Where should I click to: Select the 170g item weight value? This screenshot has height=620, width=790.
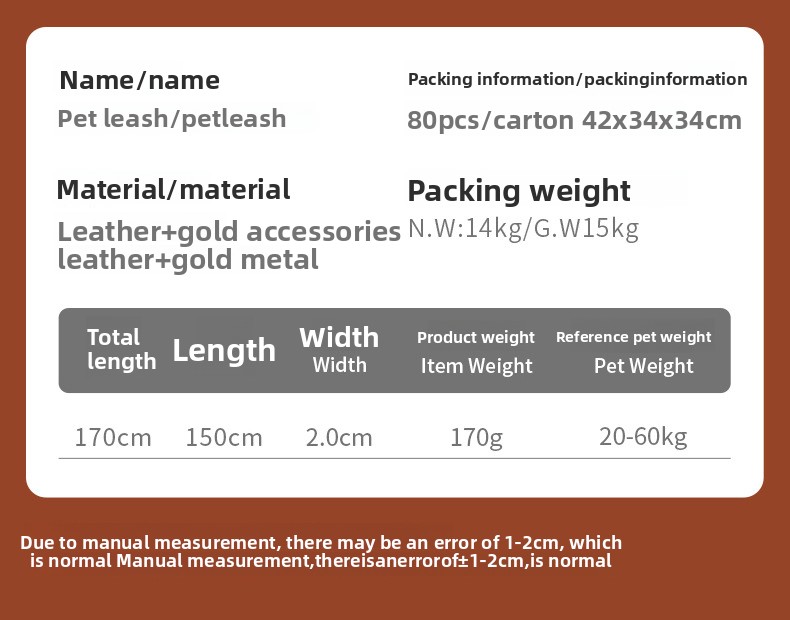[476, 438]
